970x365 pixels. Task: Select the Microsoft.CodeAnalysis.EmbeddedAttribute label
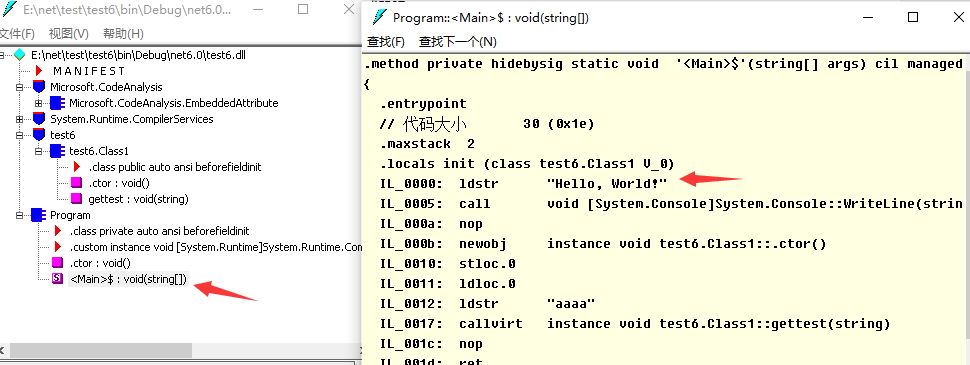tap(174, 103)
